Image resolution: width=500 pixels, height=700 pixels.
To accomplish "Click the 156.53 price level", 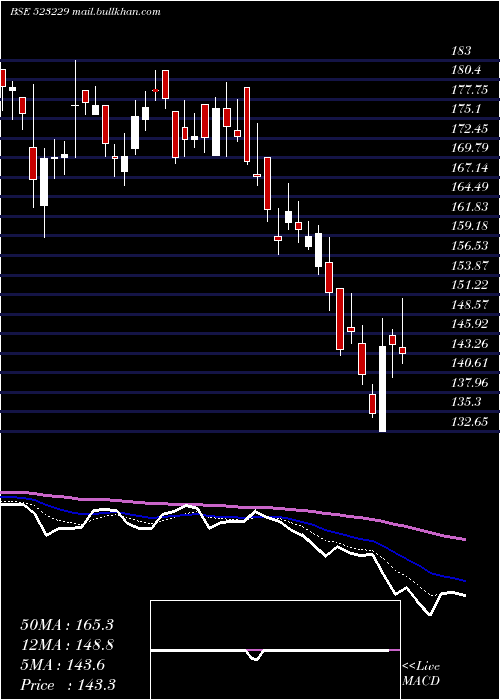I will tap(469, 246).
